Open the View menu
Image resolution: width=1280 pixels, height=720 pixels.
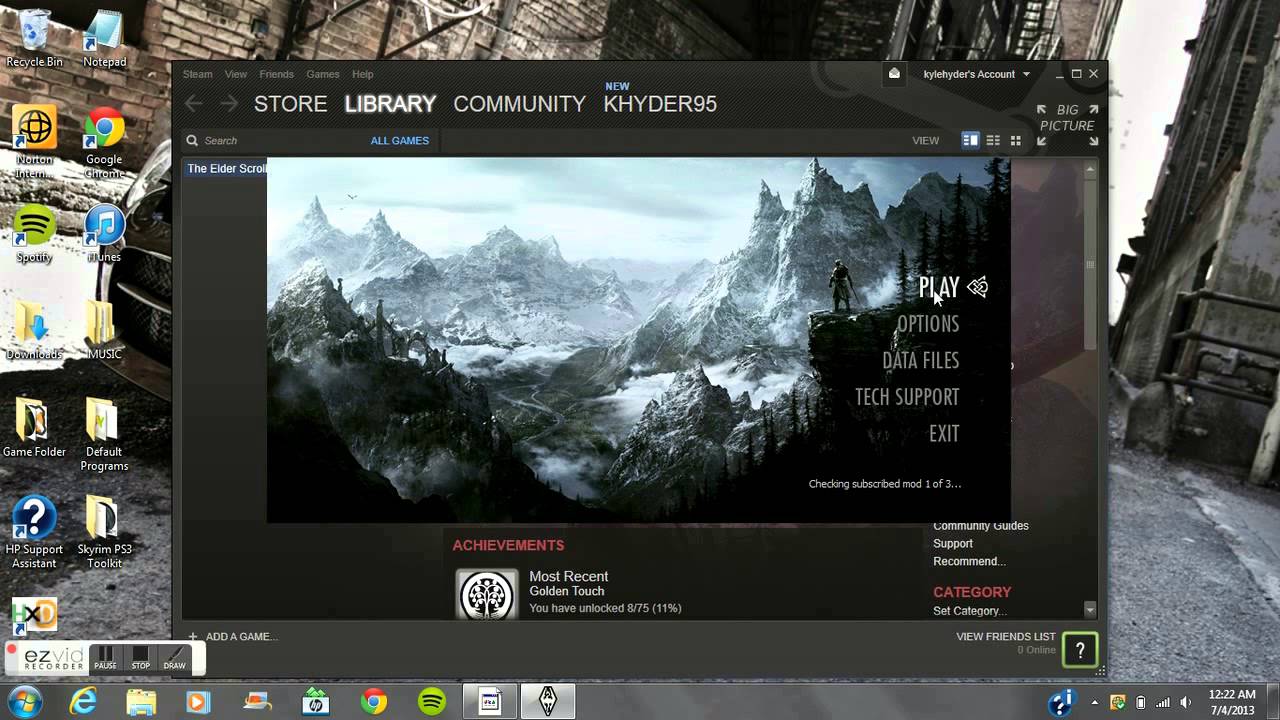pos(236,74)
